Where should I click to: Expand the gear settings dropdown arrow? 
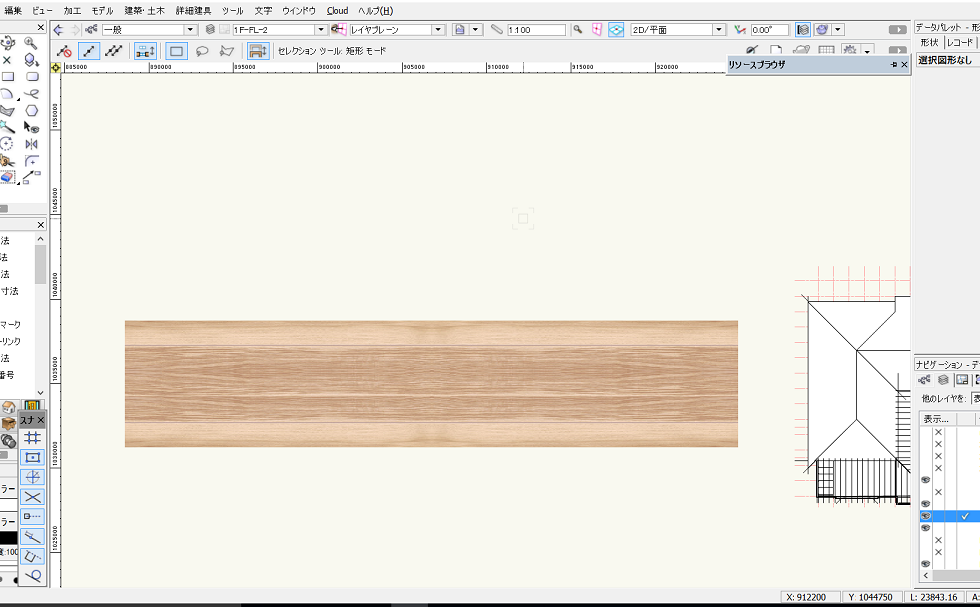(x=868, y=52)
